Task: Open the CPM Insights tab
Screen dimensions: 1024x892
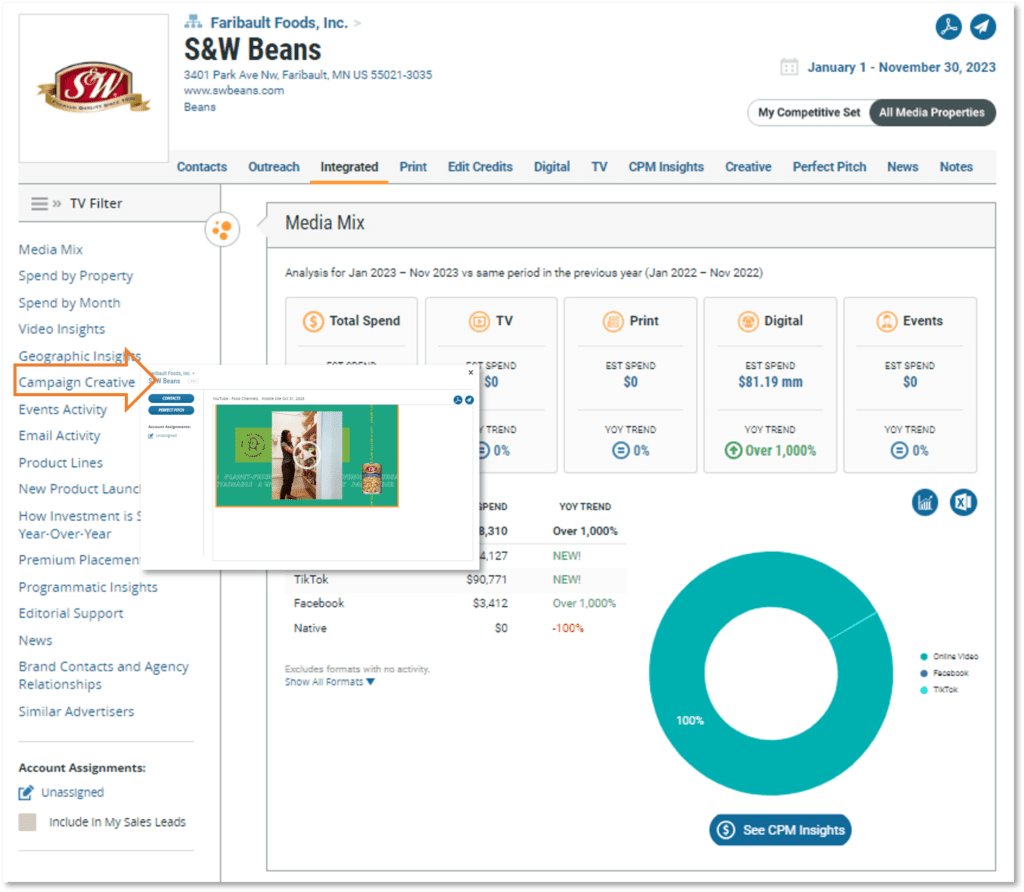Action: tap(666, 167)
